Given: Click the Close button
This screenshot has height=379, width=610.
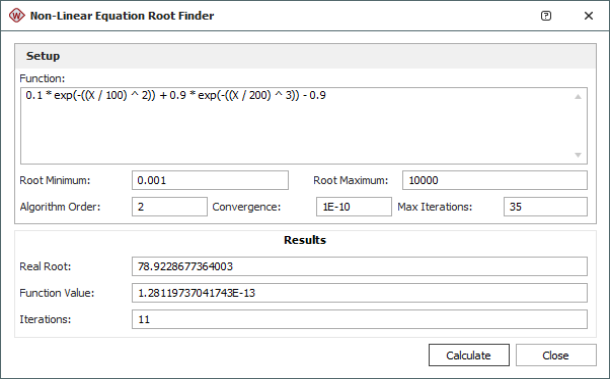Looking at the screenshot, I should click(x=556, y=355).
